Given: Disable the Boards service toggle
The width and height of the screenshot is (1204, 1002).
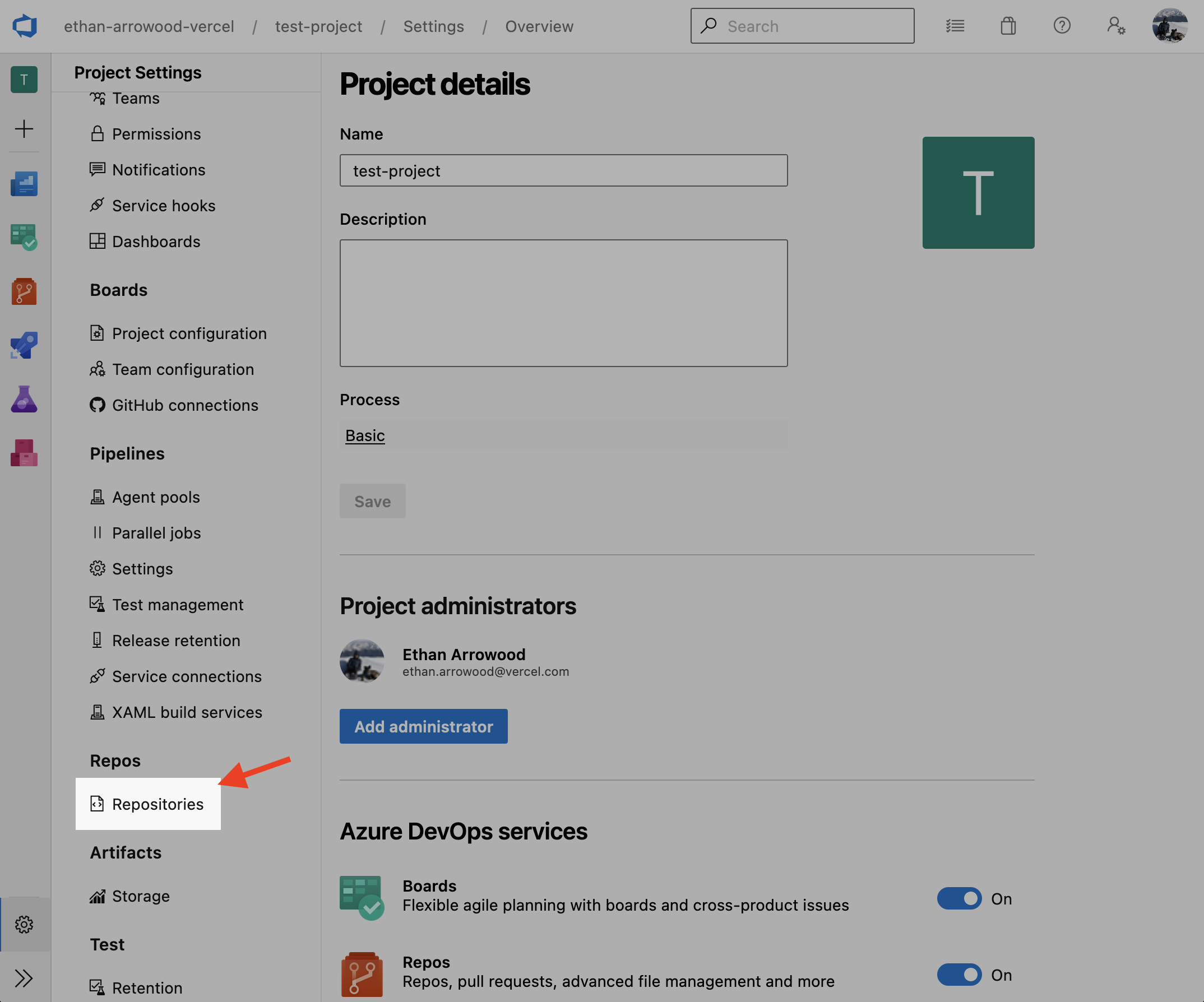Looking at the screenshot, I should pos(959,898).
